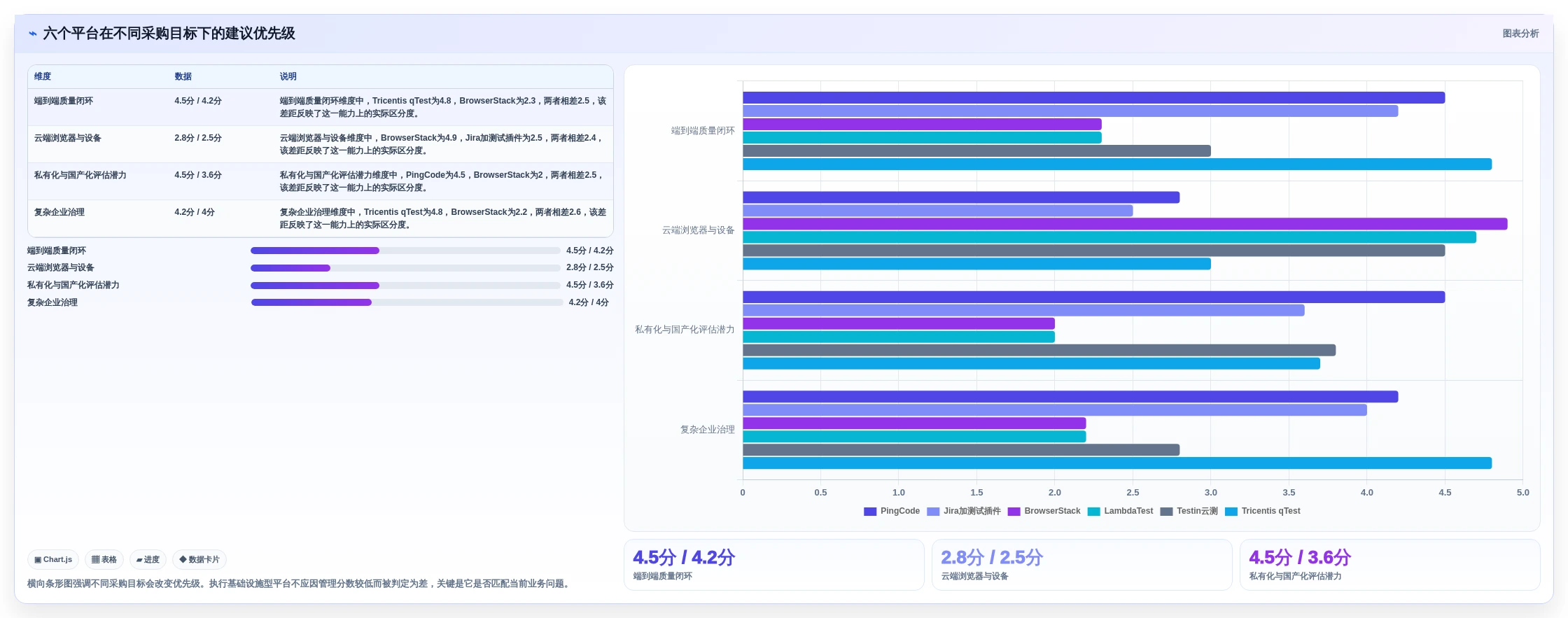Click the 数据卡片 tag chip
1568x618 pixels.
coord(199,560)
